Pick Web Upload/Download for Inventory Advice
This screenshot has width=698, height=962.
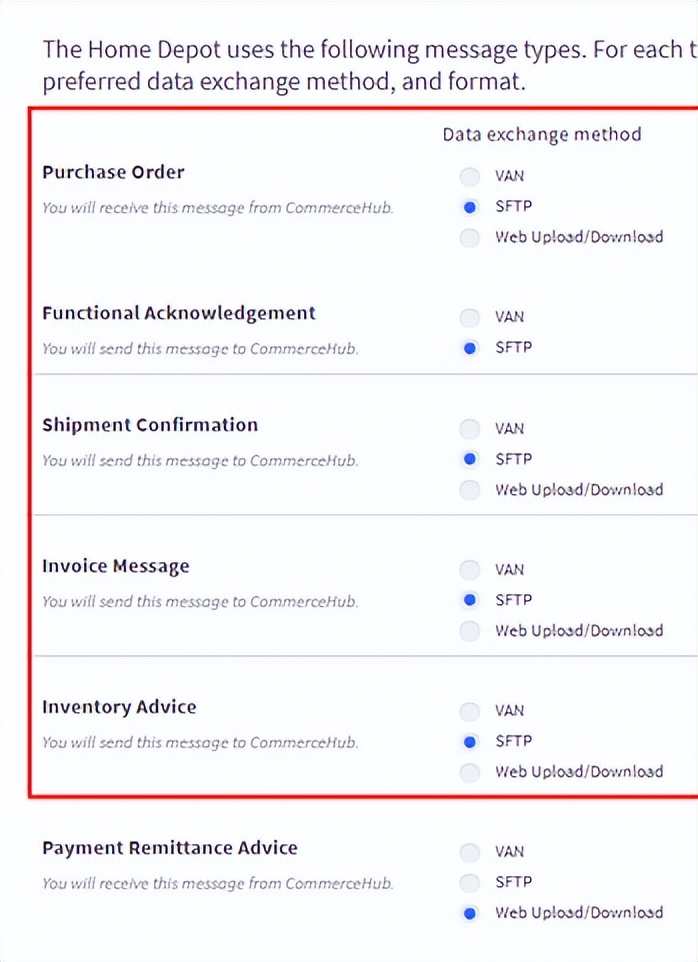coord(469,772)
